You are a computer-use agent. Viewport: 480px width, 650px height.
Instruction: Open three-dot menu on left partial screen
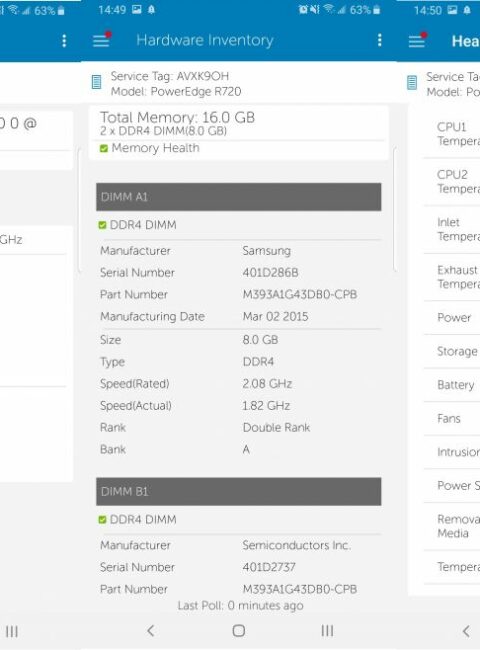64,41
